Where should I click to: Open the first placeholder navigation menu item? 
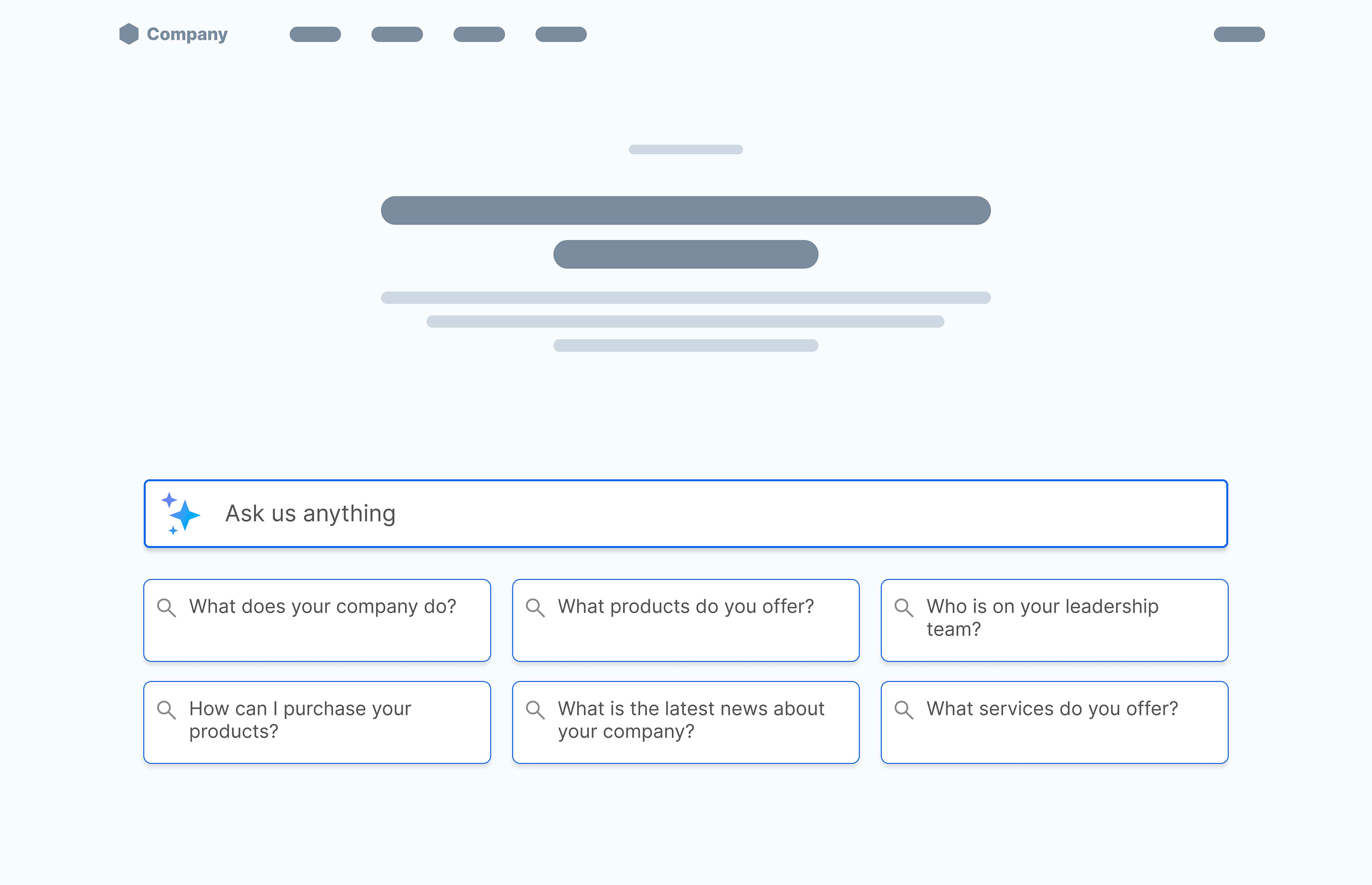[315, 35]
